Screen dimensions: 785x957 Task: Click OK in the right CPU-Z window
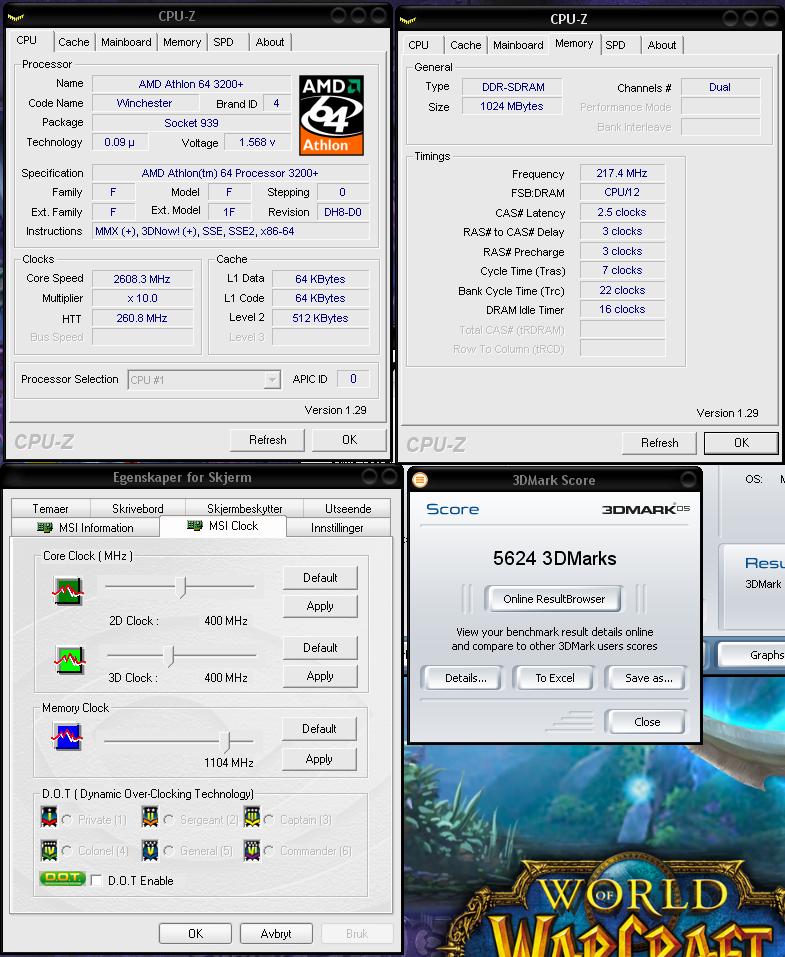pyautogui.click(x=741, y=443)
